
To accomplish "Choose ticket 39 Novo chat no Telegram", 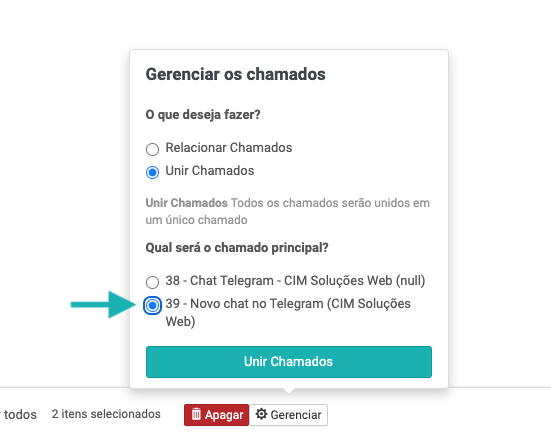I will [152, 305].
